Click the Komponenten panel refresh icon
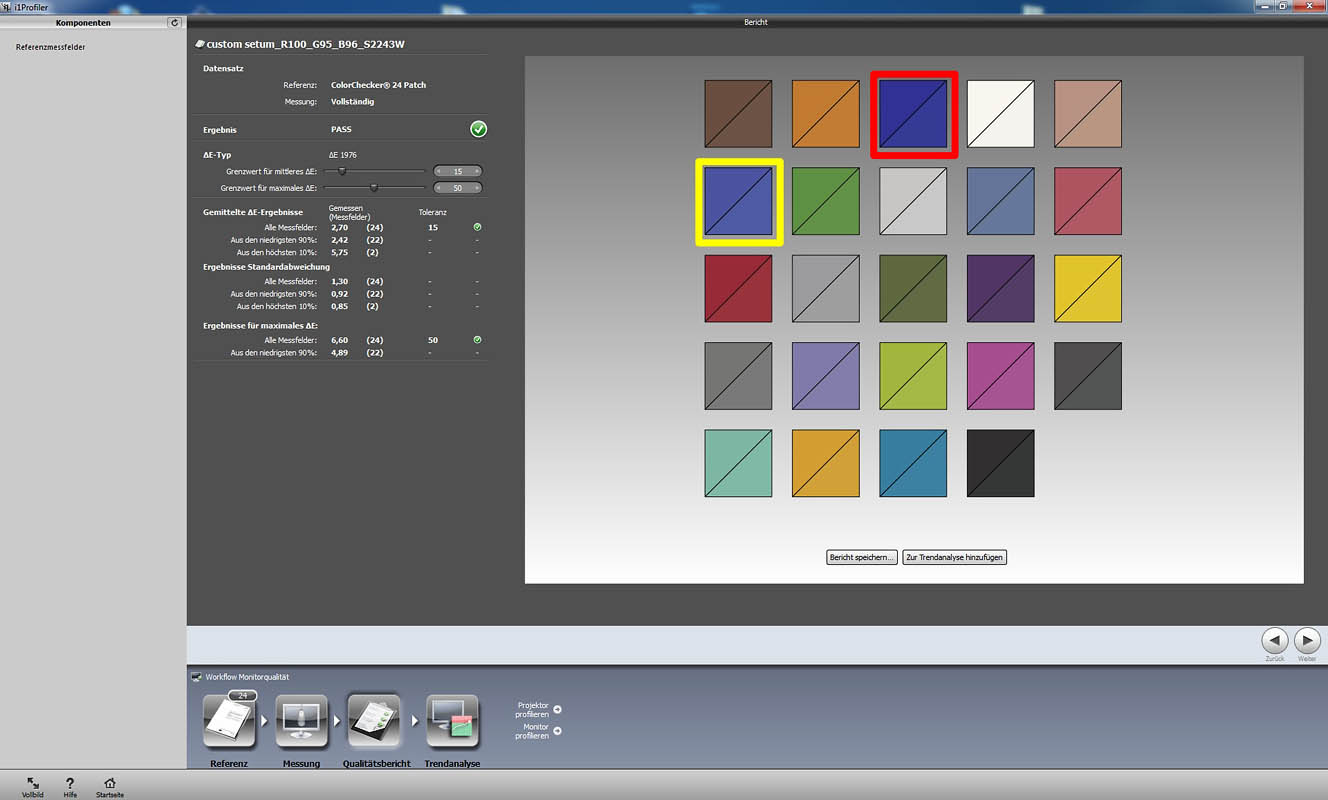 click(175, 22)
